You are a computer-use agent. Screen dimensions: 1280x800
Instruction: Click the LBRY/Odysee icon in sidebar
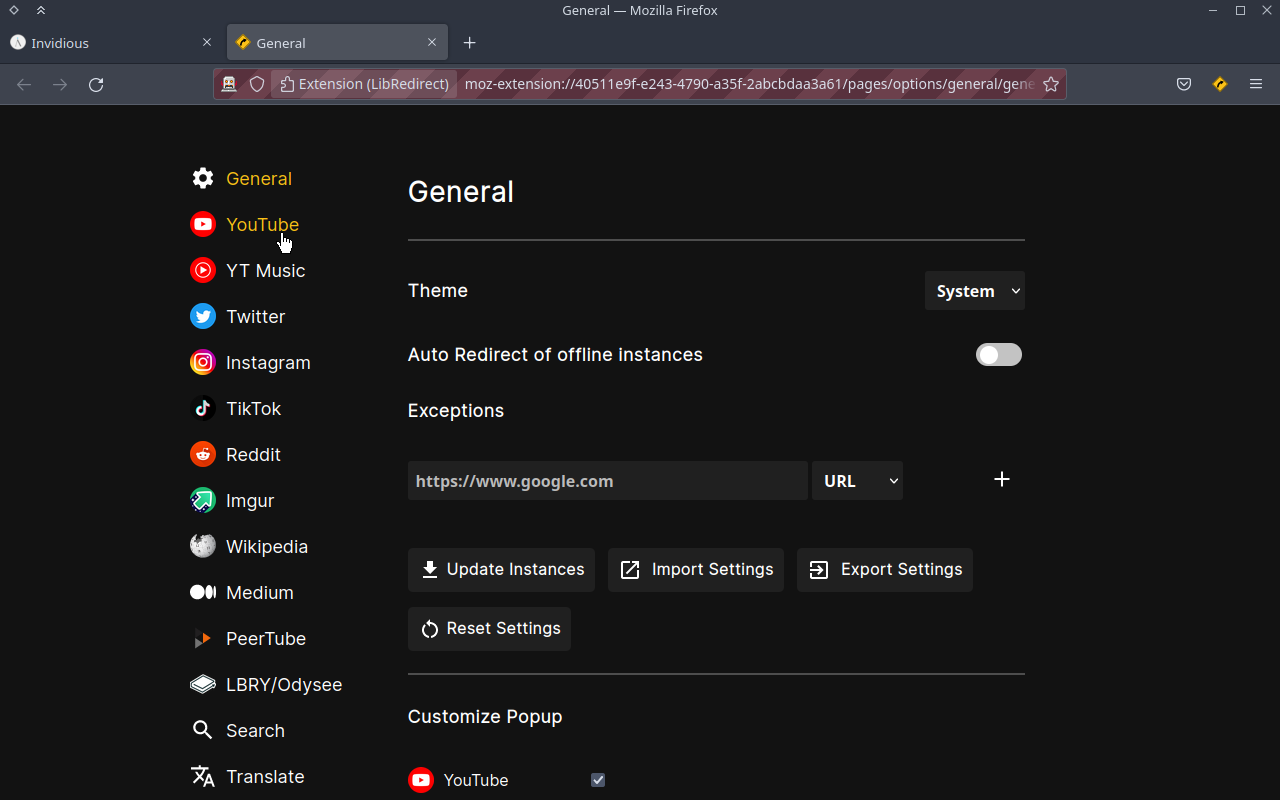(203, 684)
